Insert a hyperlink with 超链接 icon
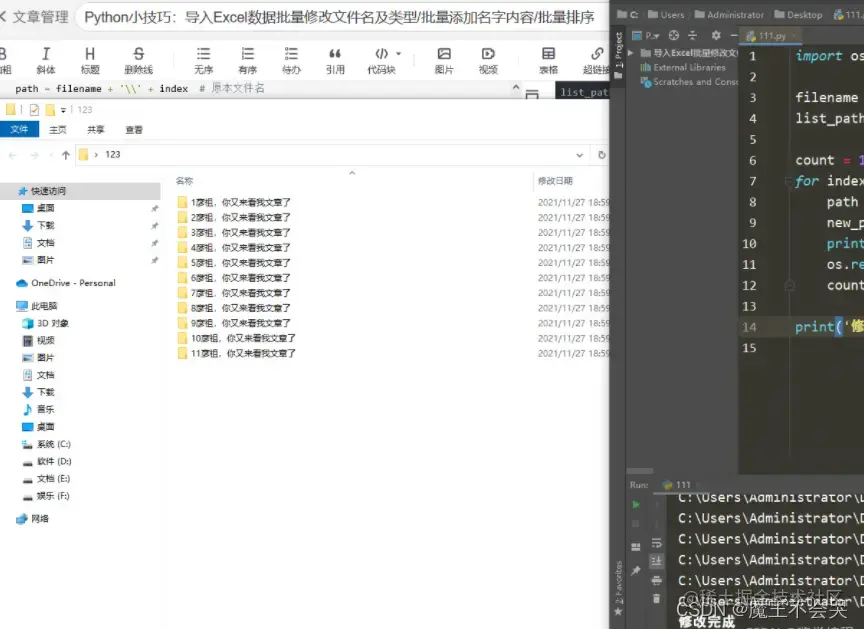The height and width of the screenshot is (629, 864). tap(596, 60)
